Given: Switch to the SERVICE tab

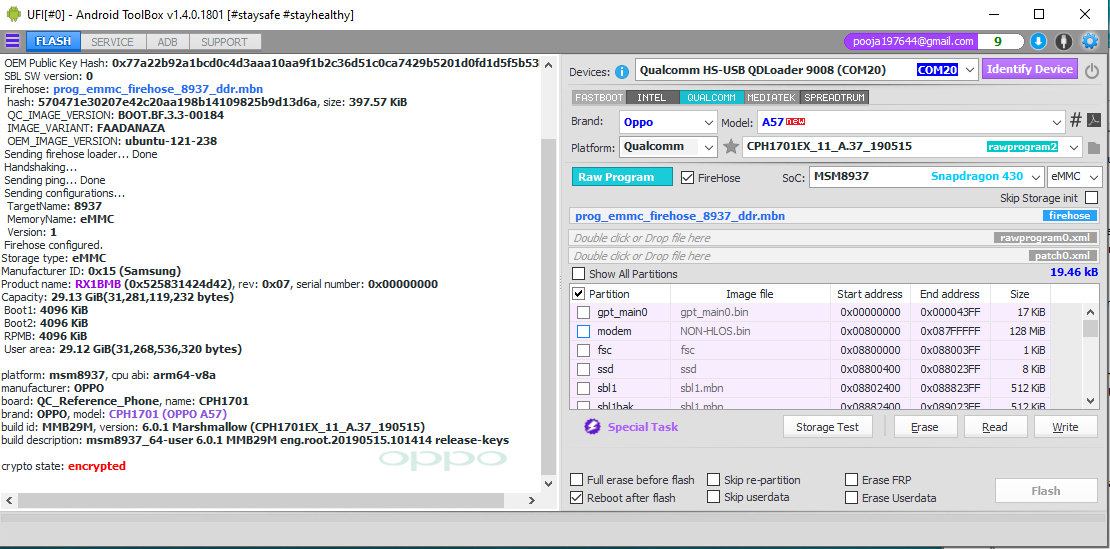Looking at the screenshot, I should [x=113, y=42].
